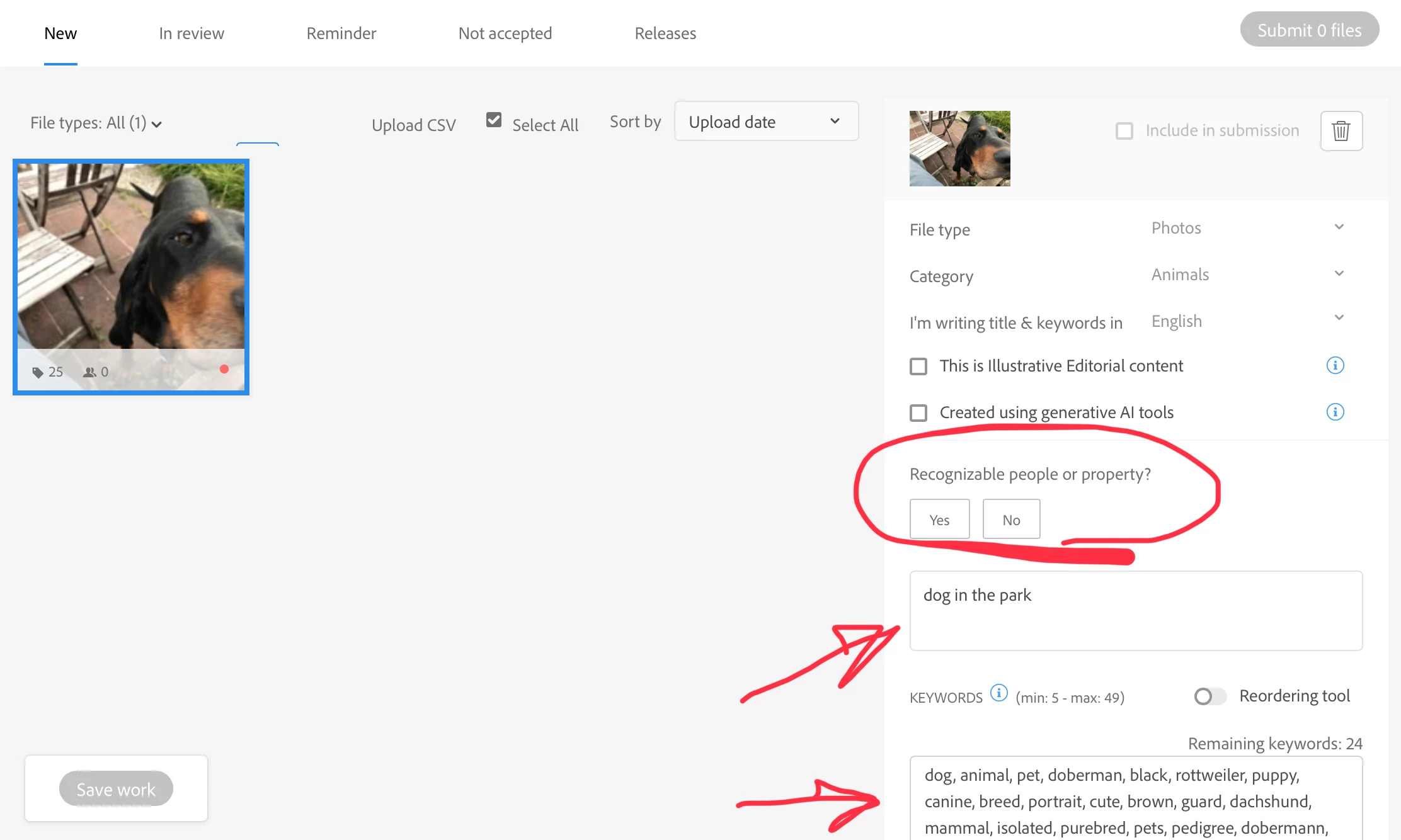Check Created using generative AI tools
Viewport: 1401px width, 840px height.
pos(918,412)
